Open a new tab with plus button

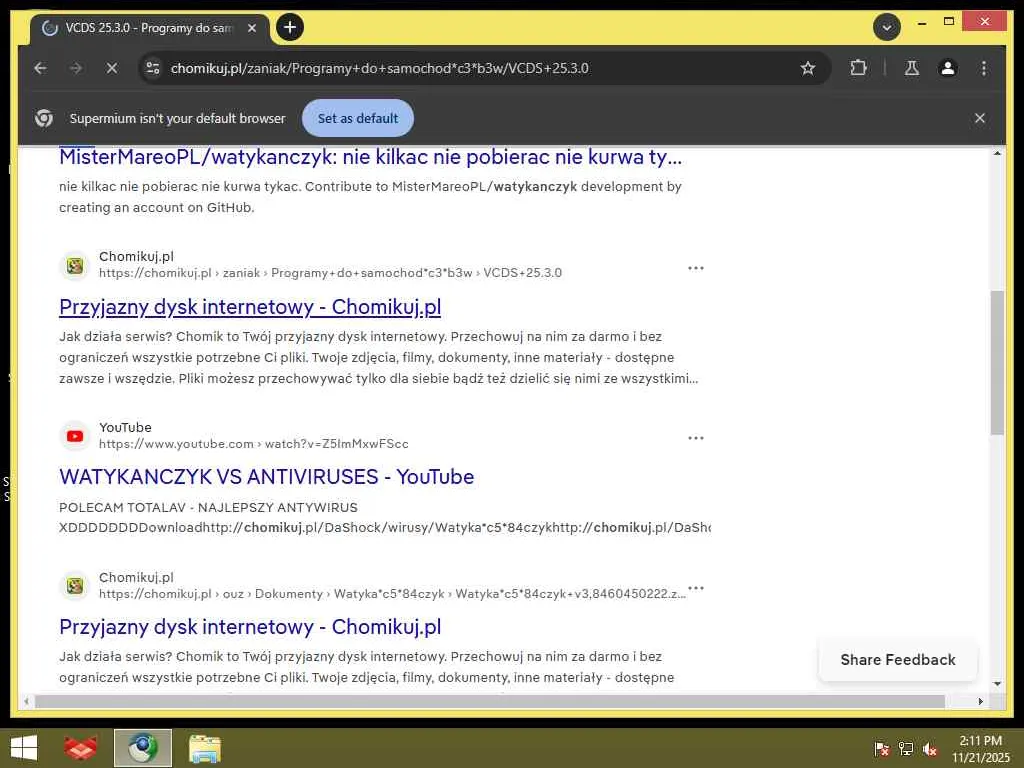pyautogui.click(x=290, y=27)
